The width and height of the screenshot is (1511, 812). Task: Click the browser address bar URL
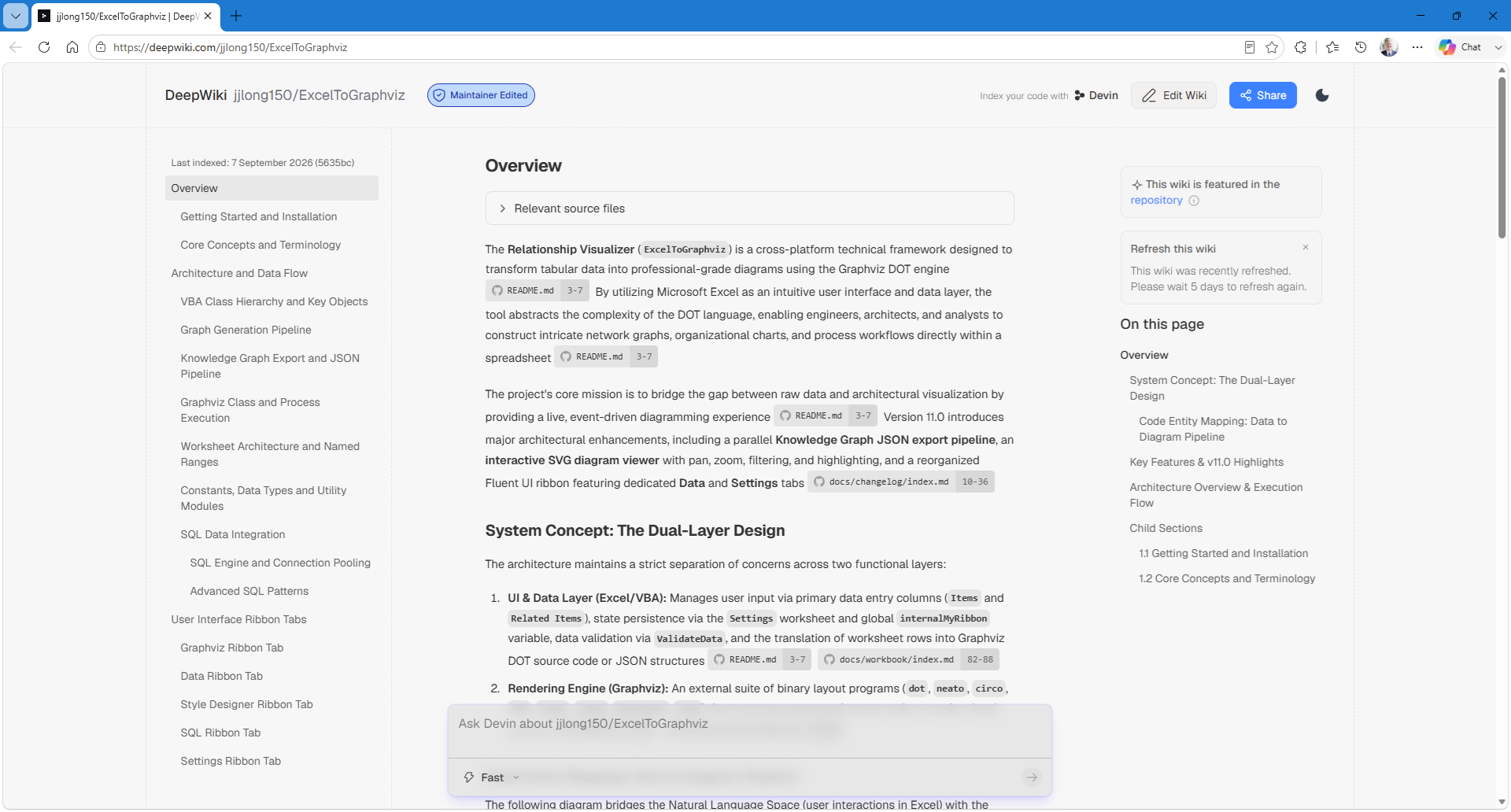click(231, 47)
